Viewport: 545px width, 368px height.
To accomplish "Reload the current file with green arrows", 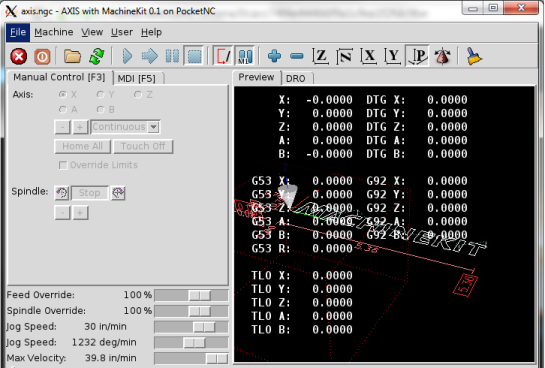I will (97, 56).
